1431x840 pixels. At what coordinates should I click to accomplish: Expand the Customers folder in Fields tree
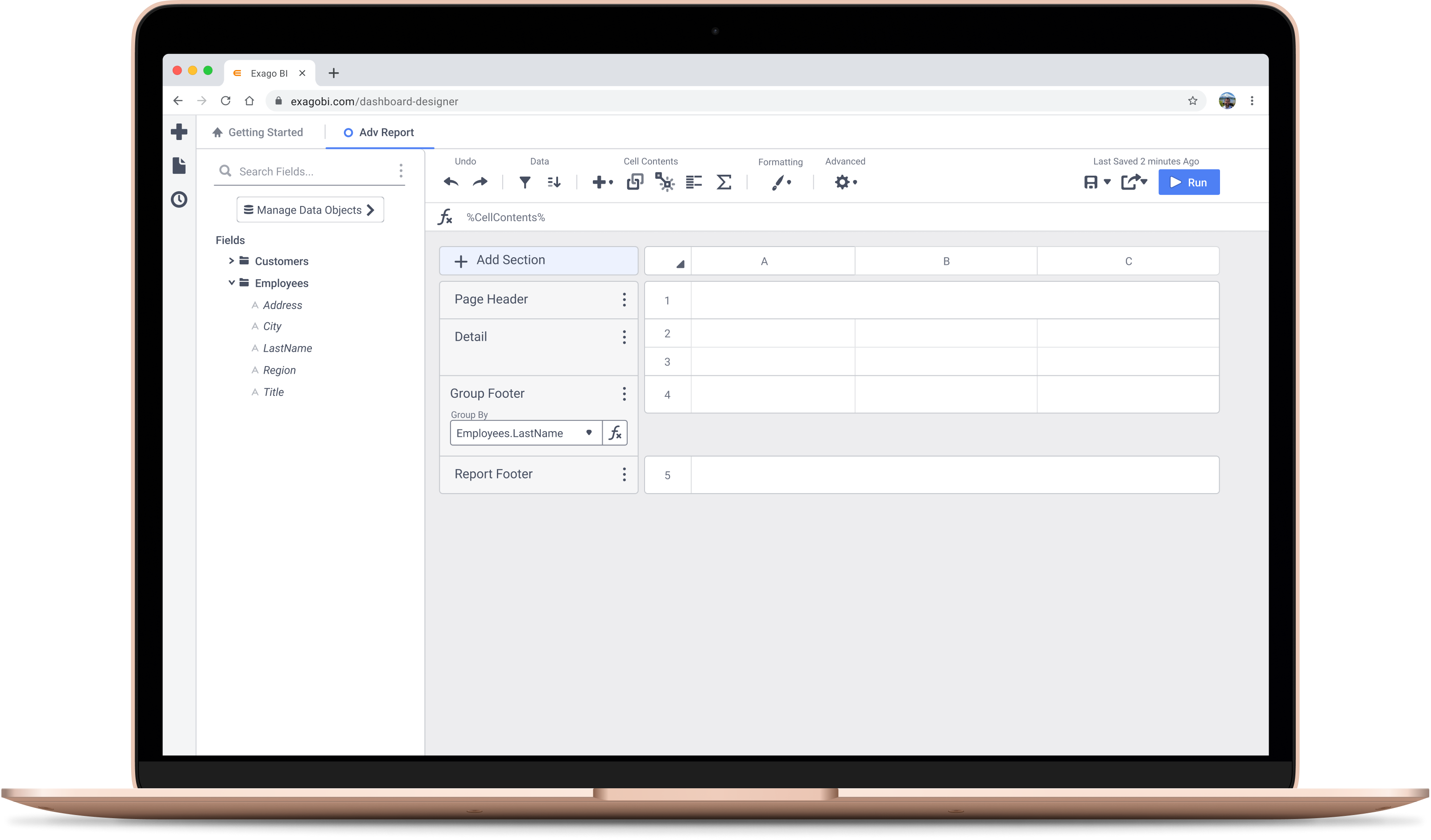coord(232,260)
